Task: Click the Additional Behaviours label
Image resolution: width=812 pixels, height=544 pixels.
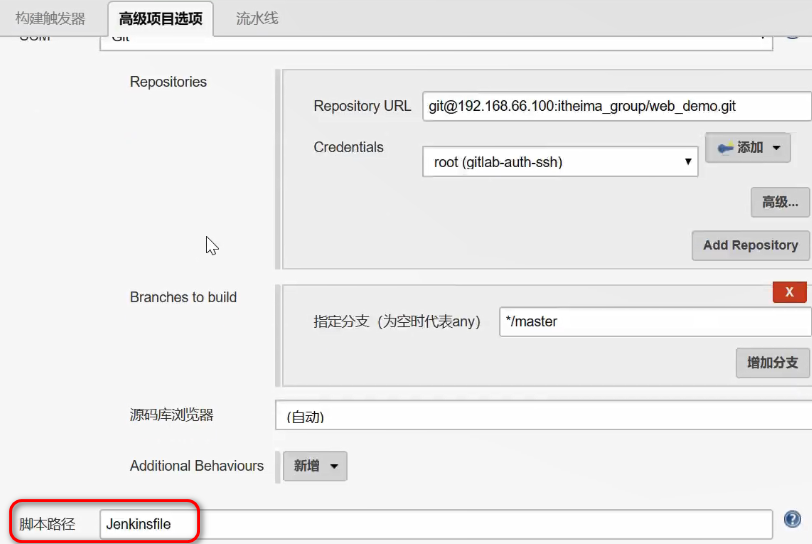Action: click(197, 466)
